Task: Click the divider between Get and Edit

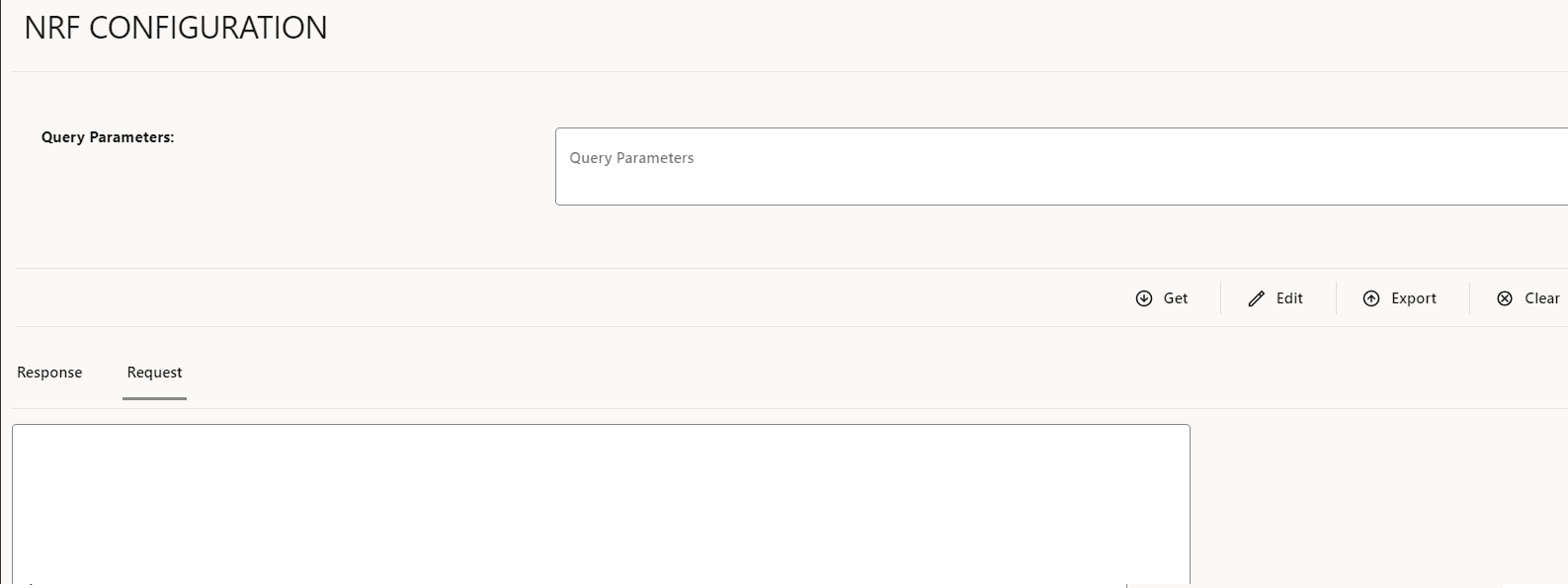Action: 1220,298
